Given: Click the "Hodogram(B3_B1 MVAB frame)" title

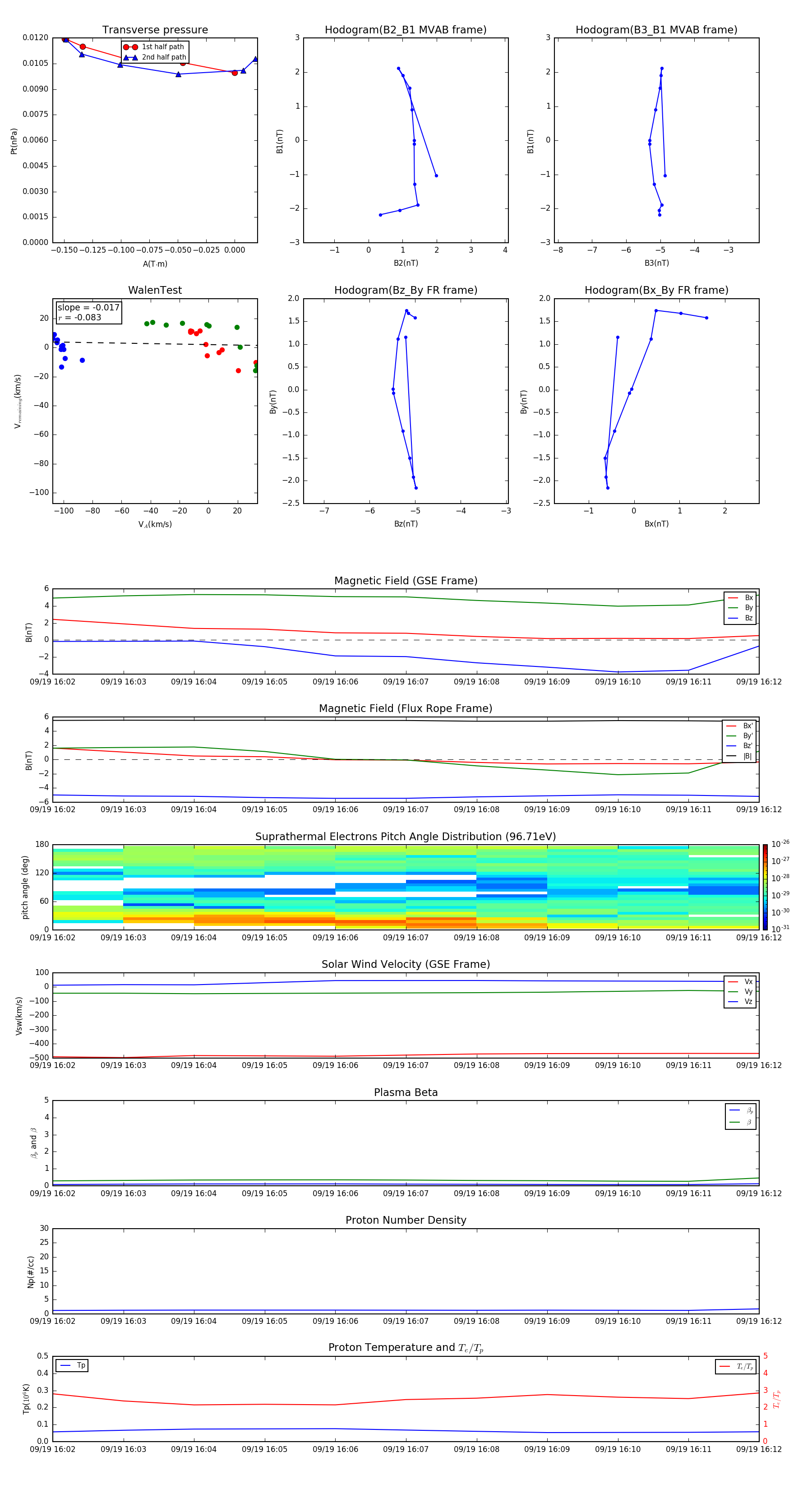Looking at the screenshot, I should click(656, 30).
